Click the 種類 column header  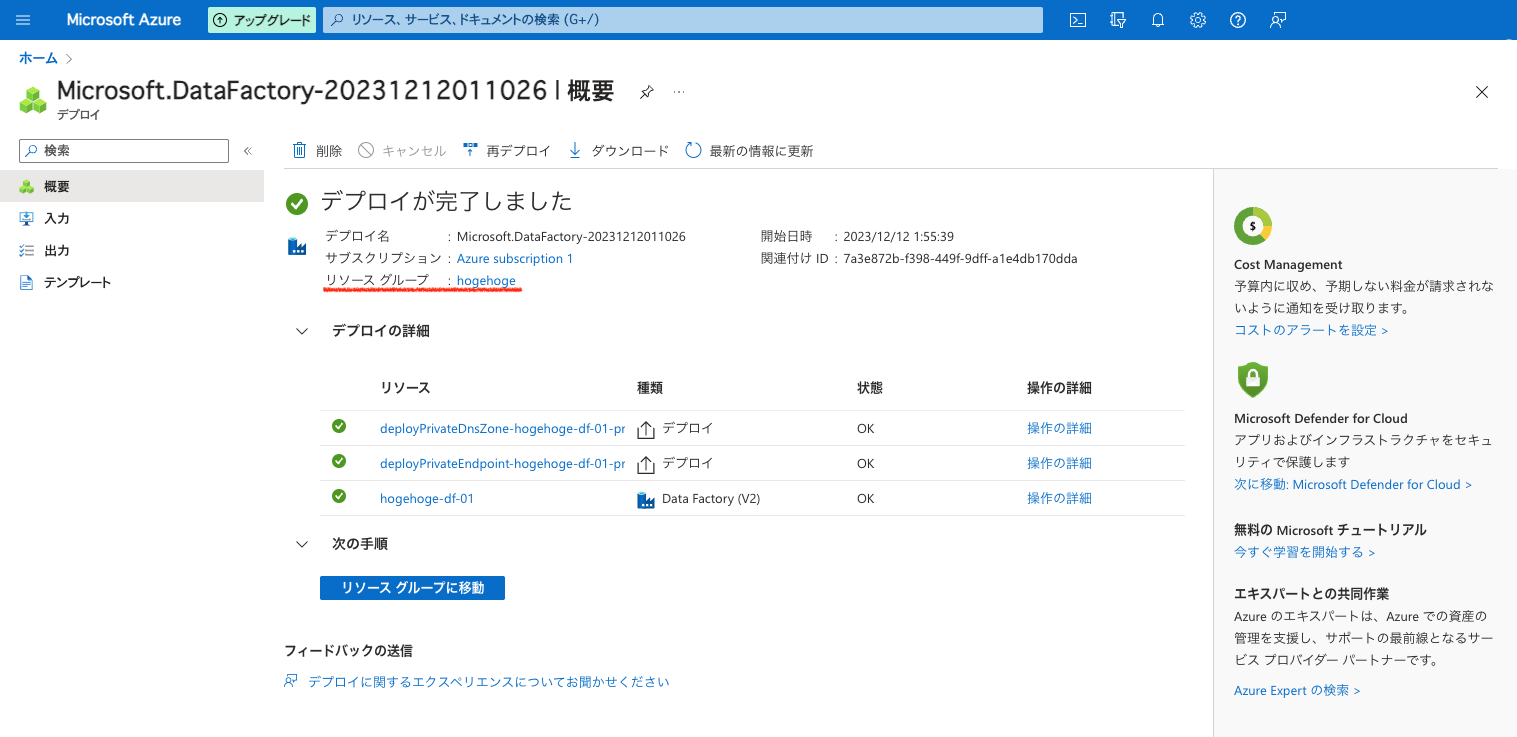[x=650, y=388]
